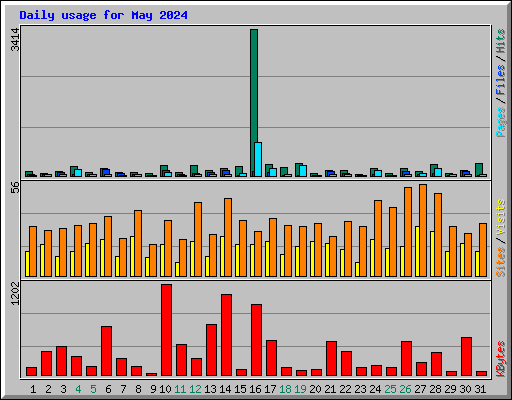Click the Visits axis value 56
This screenshot has width=512, height=400.
(15, 188)
